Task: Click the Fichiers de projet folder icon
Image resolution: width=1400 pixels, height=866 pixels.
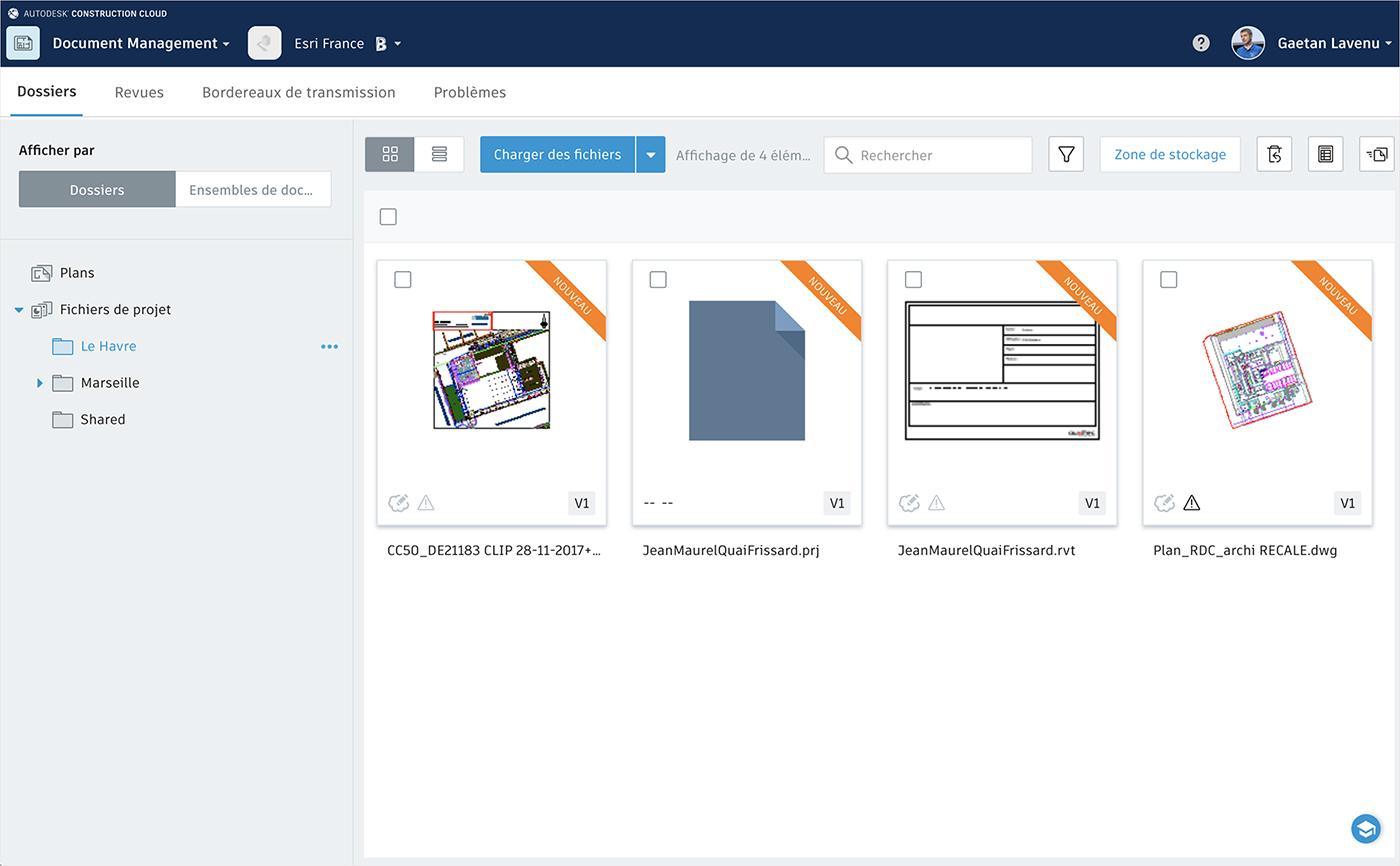Action: (x=41, y=310)
